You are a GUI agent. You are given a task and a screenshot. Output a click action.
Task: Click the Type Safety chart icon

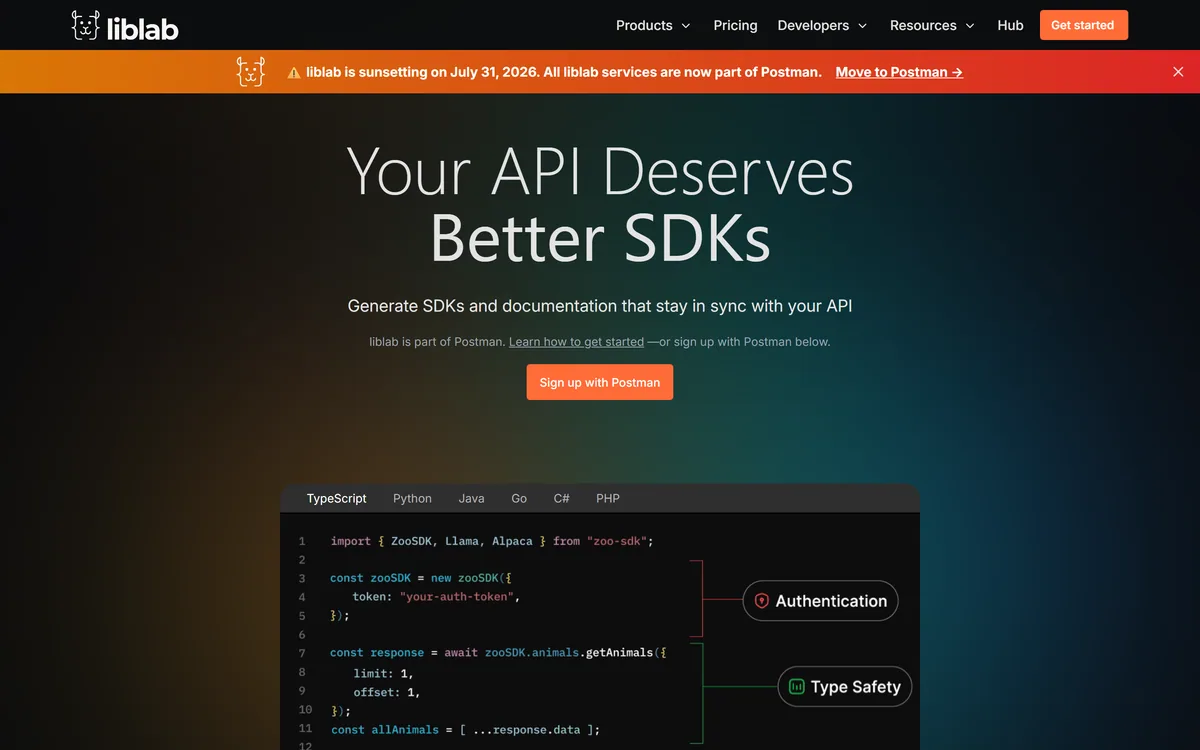tap(797, 687)
